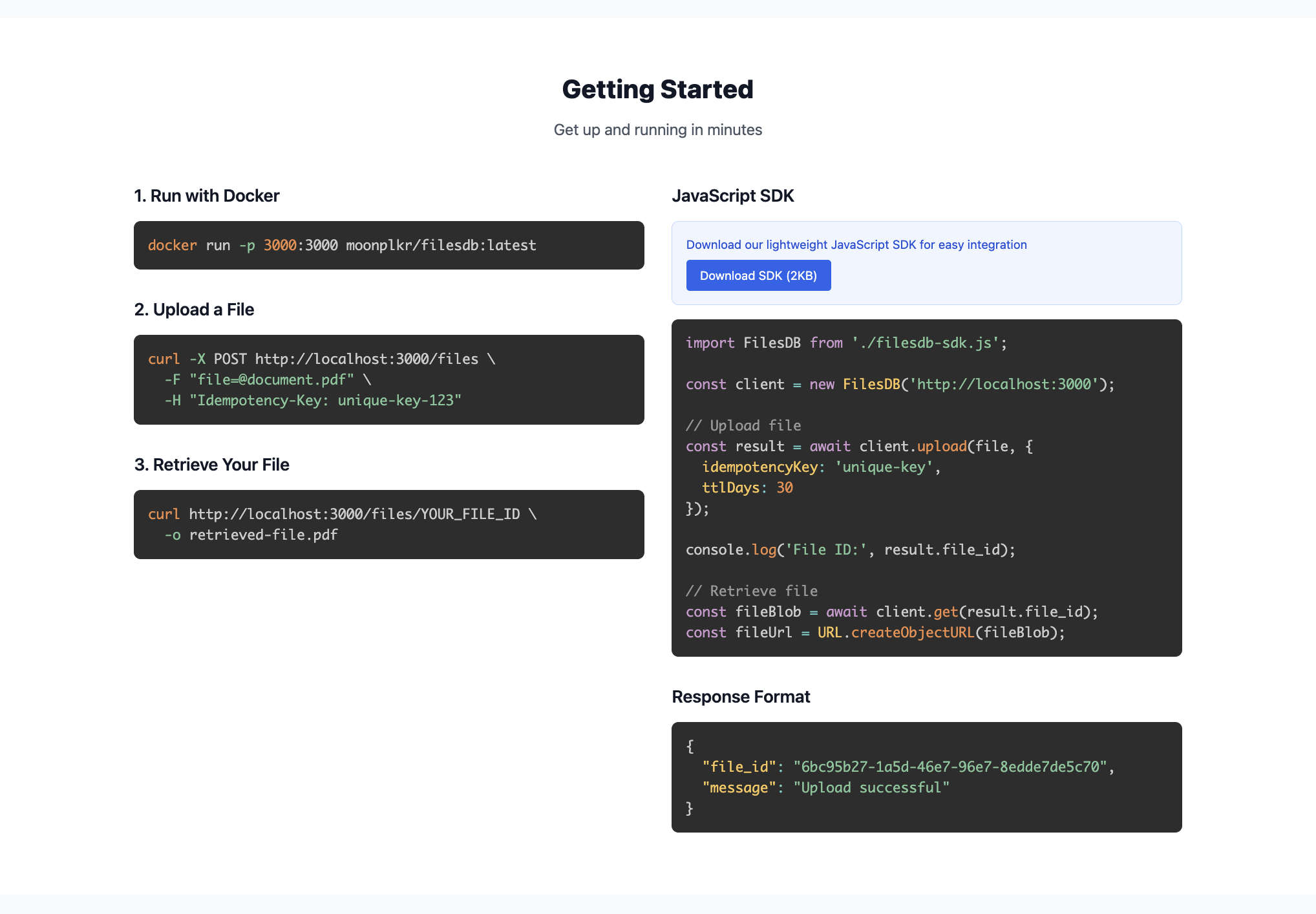This screenshot has width=1316, height=914.
Task: Click the retrieve file curl command block
Action: [x=388, y=524]
